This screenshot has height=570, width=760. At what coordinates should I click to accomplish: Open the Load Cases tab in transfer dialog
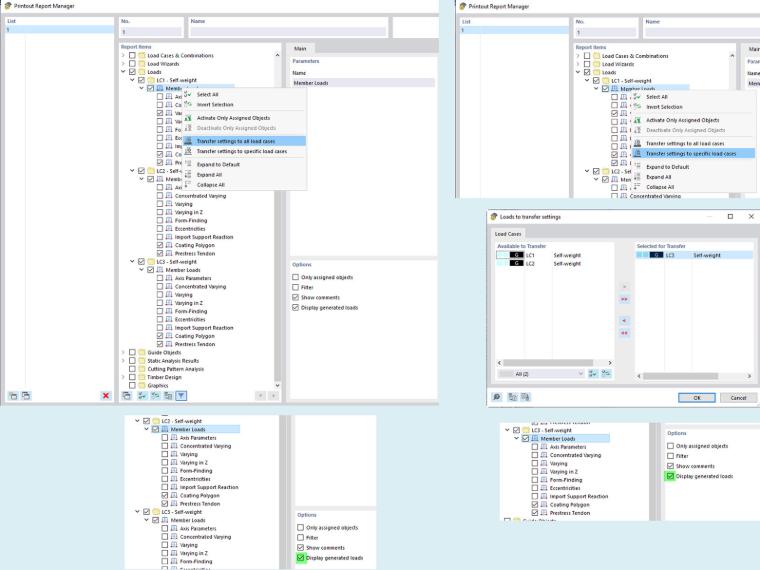[x=508, y=234]
